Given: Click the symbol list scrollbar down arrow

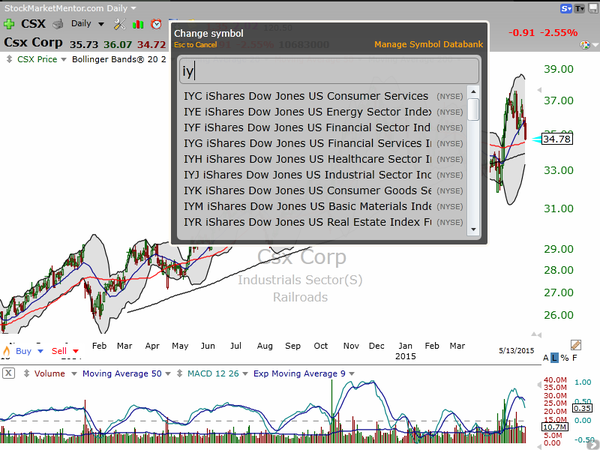Looking at the screenshot, I should pyautogui.click(x=473, y=229).
